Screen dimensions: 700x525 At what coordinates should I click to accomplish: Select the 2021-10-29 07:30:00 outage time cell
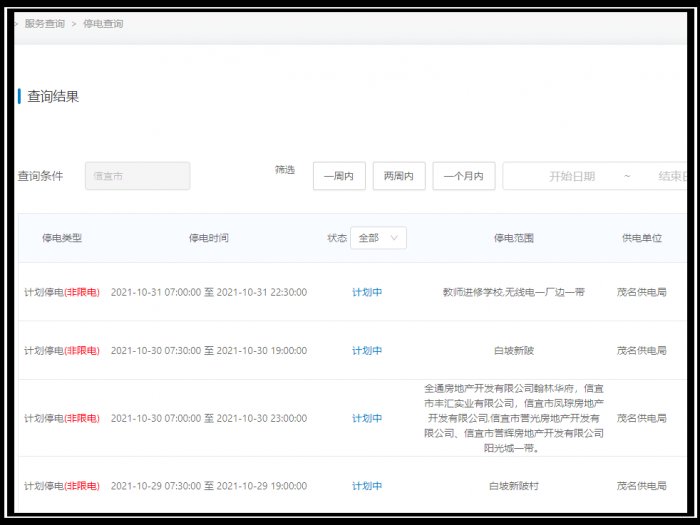(x=209, y=486)
